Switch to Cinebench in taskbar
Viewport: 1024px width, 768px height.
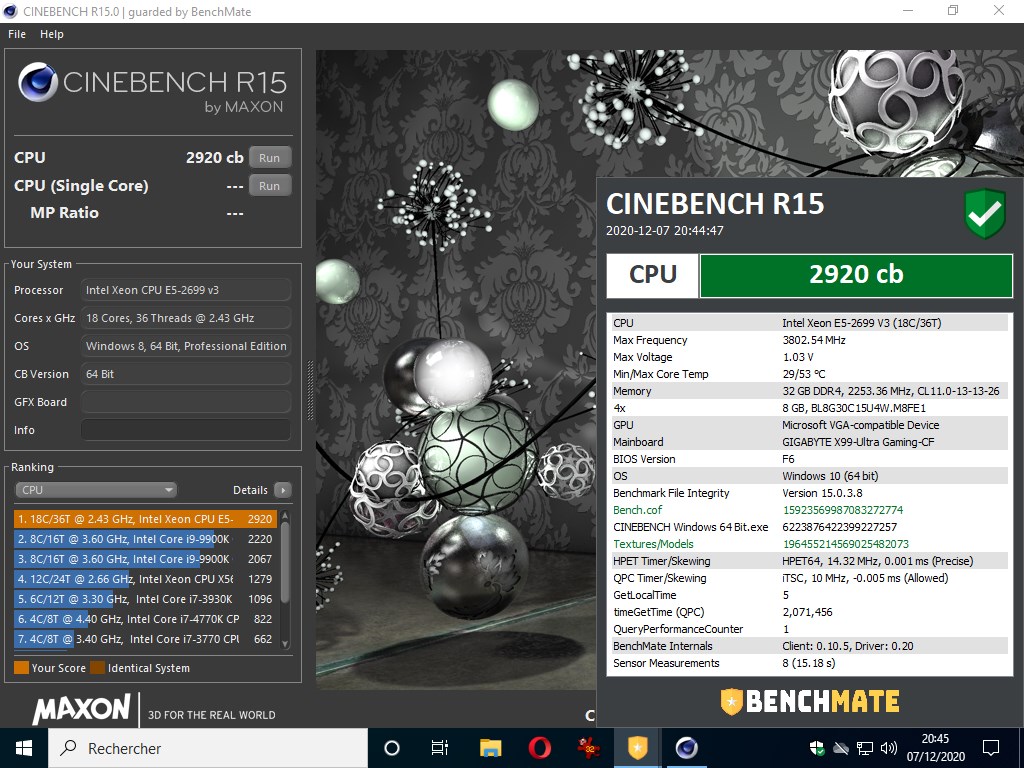[686, 748]
